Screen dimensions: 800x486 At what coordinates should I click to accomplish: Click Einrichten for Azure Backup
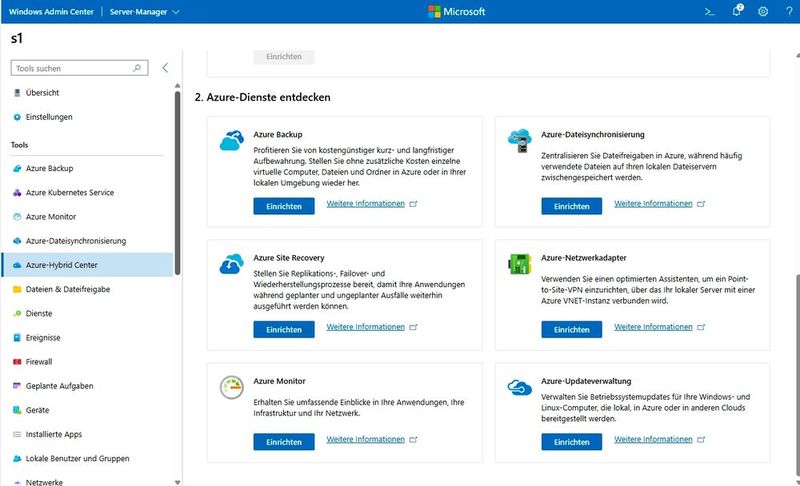284,206
